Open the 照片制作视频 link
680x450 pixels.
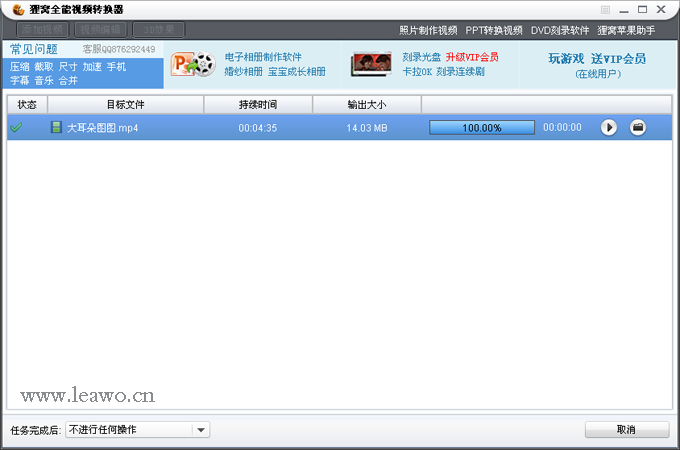tap(428, 30)
